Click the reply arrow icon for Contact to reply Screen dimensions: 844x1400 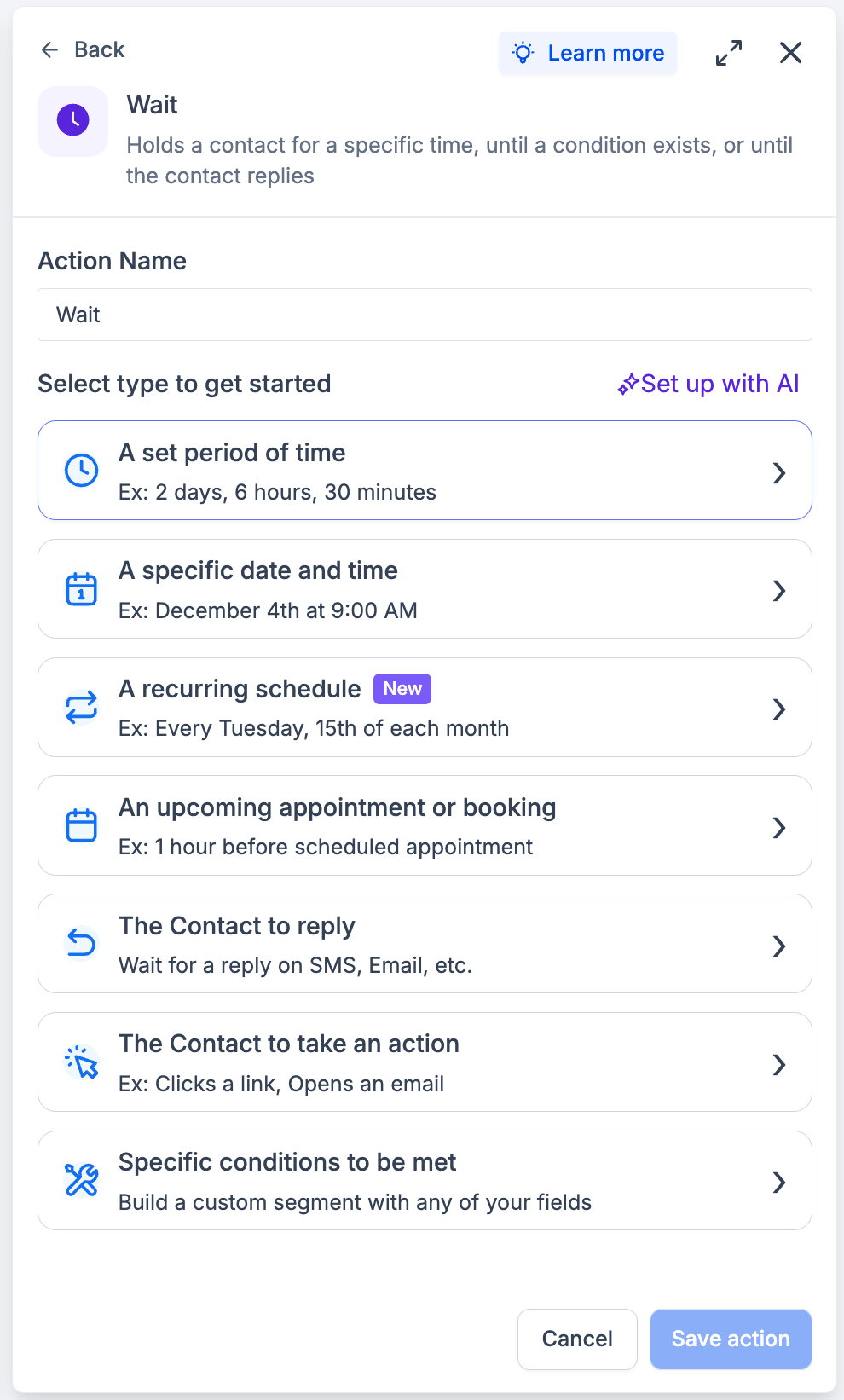click(x=82, y=944)
